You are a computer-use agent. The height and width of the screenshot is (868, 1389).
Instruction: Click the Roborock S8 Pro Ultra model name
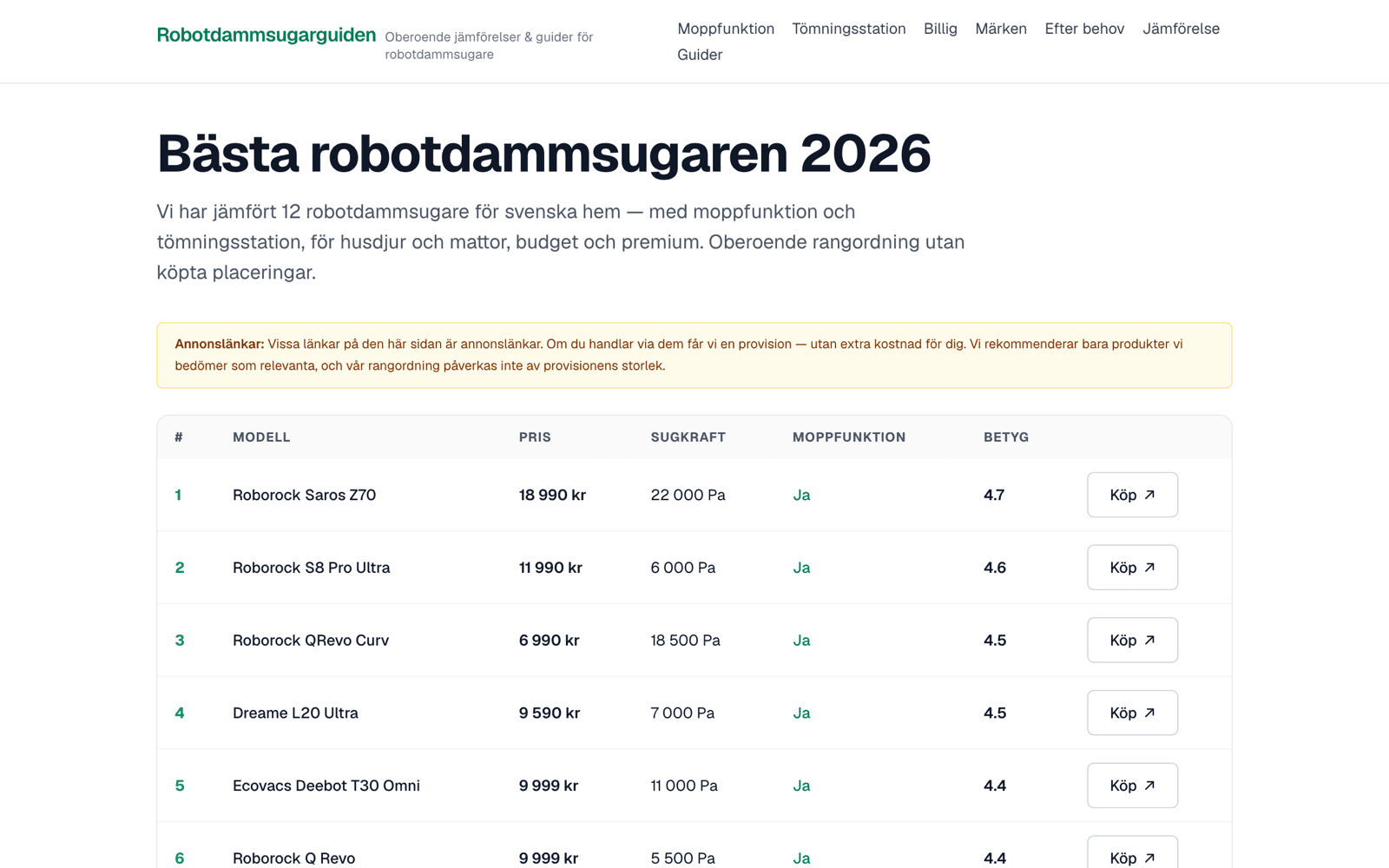coord(311,568)
